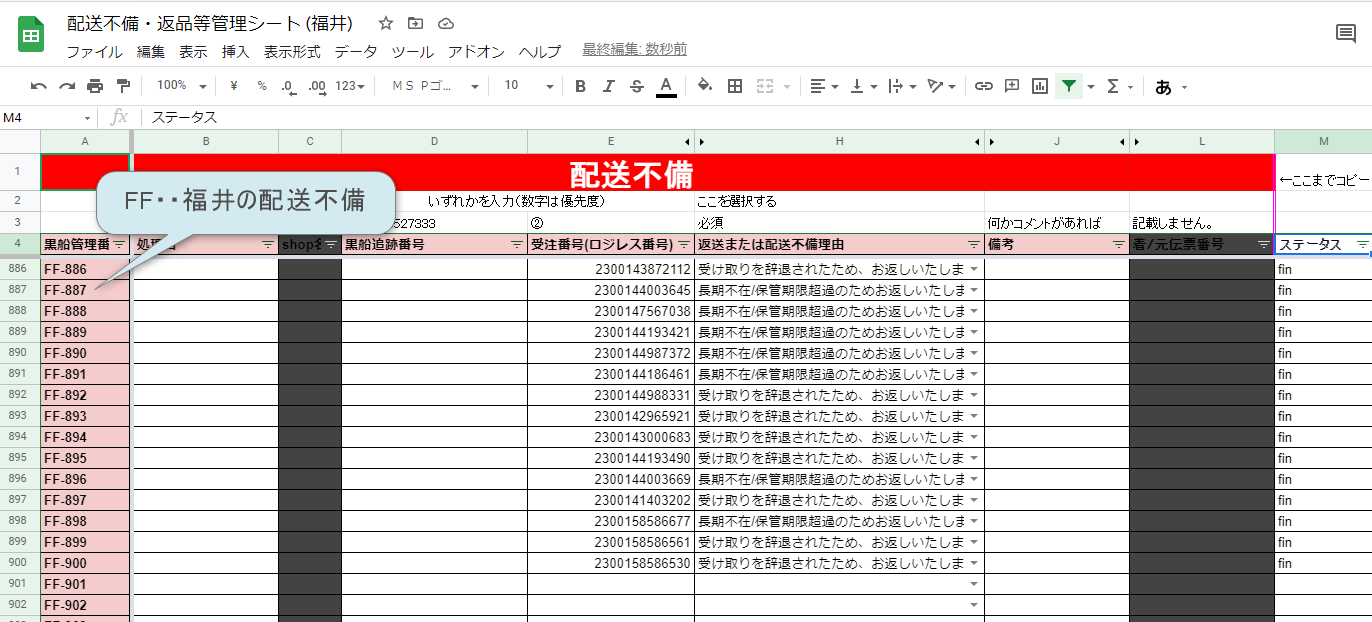This screenshot has height=622, width=1372.
Task: Select column D header
Action: point(434,142)
